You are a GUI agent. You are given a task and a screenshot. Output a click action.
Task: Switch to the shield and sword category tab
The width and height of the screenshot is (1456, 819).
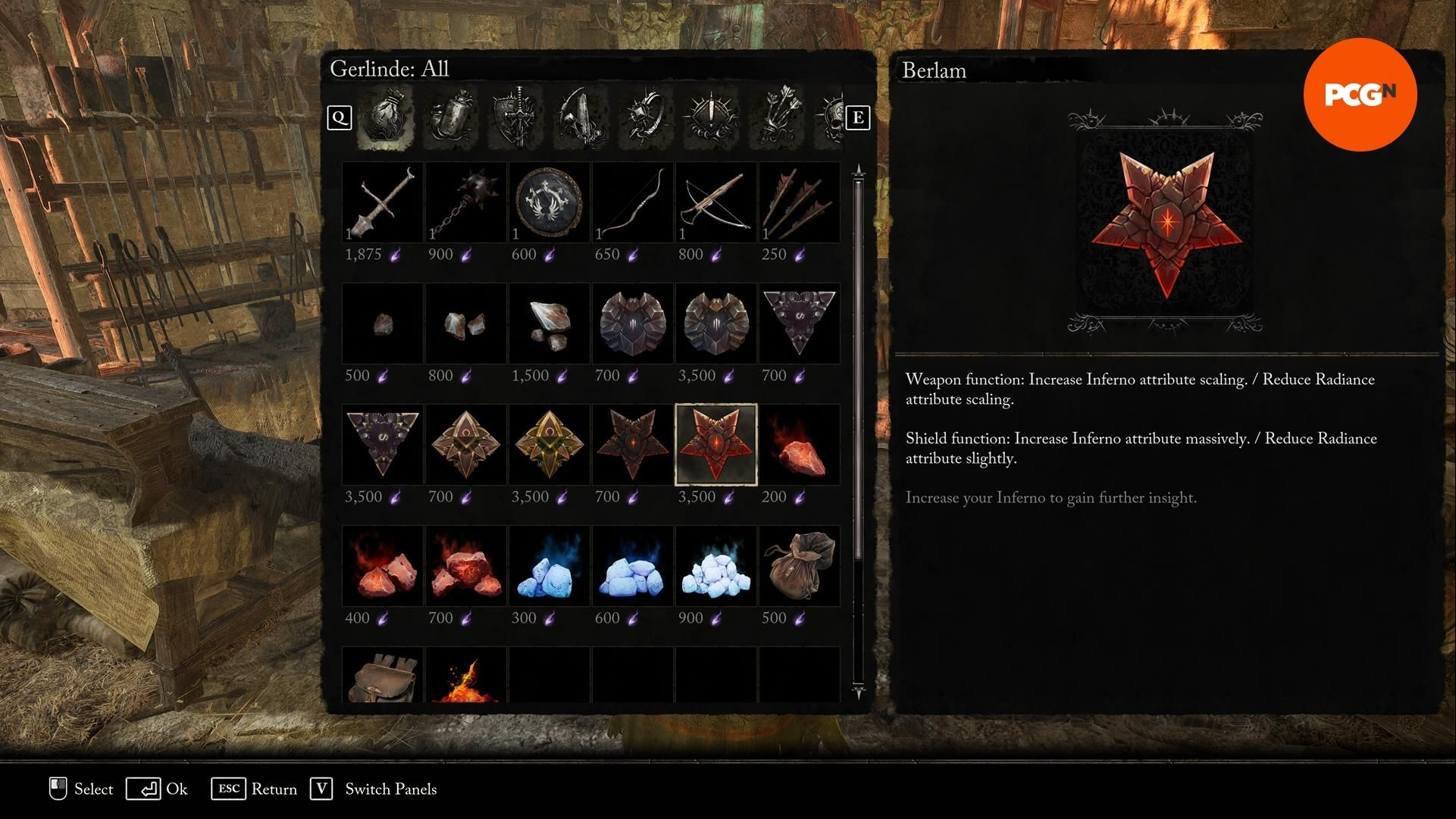(516, 117)
